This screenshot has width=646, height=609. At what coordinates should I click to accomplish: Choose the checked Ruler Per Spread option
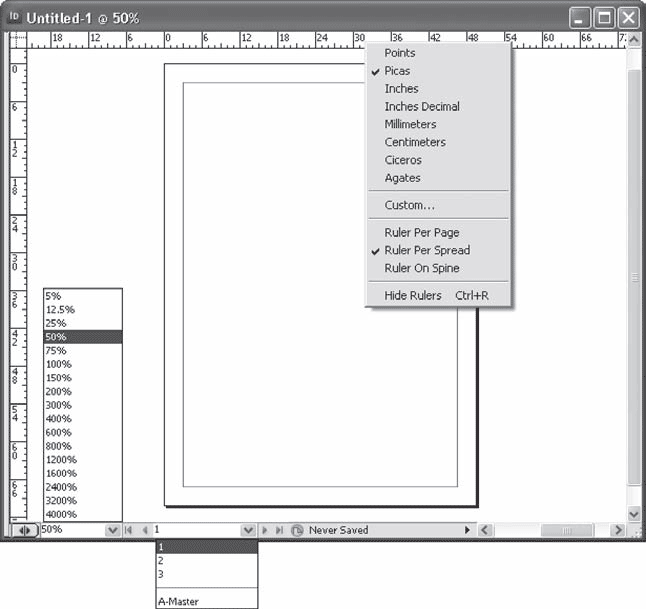coord(427,250)
